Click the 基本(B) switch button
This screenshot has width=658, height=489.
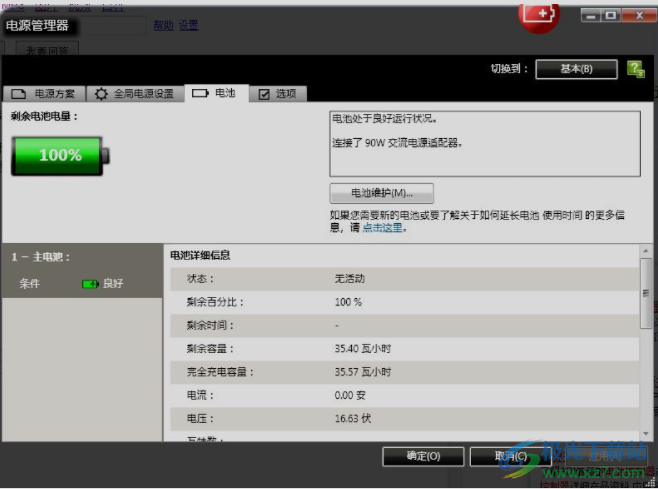576,69
